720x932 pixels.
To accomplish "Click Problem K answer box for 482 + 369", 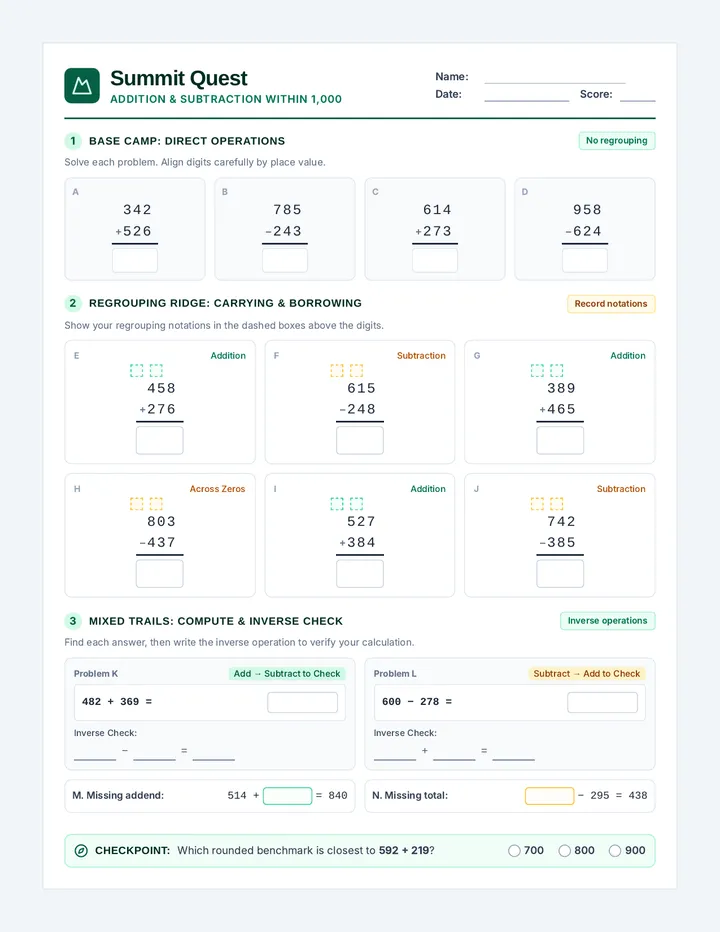I will (x=303, y=702).
